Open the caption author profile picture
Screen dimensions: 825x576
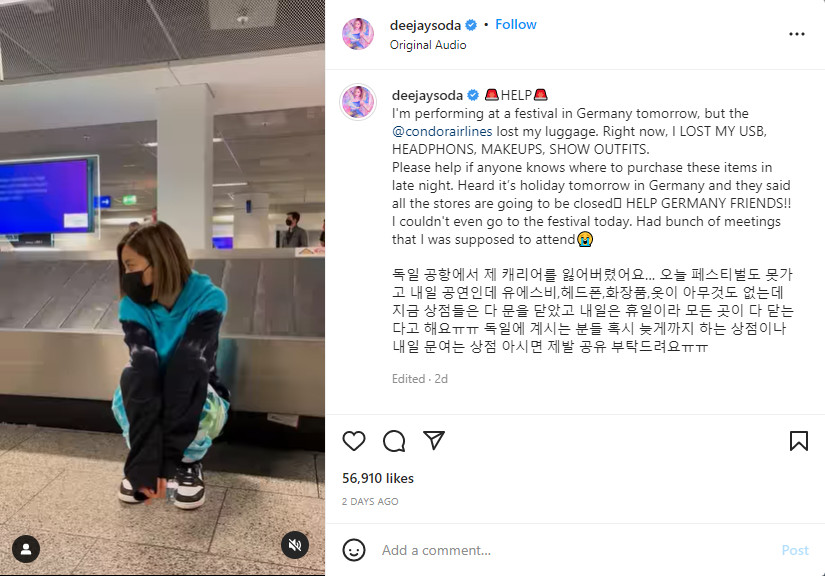pyautogui.click(x=358, y=102)
